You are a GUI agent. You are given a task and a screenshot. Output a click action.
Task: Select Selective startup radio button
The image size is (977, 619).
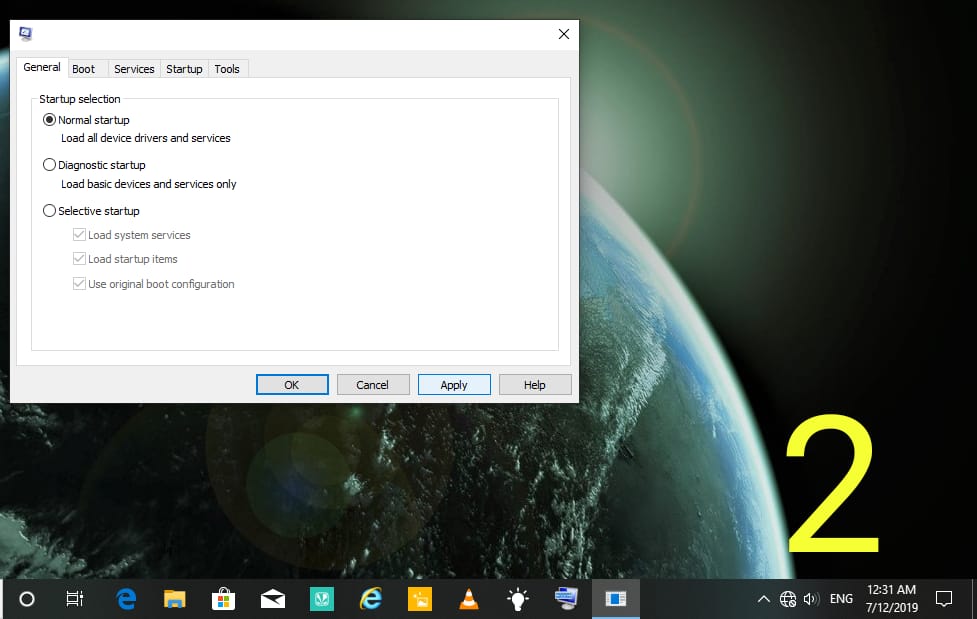[x=49, y=211]
